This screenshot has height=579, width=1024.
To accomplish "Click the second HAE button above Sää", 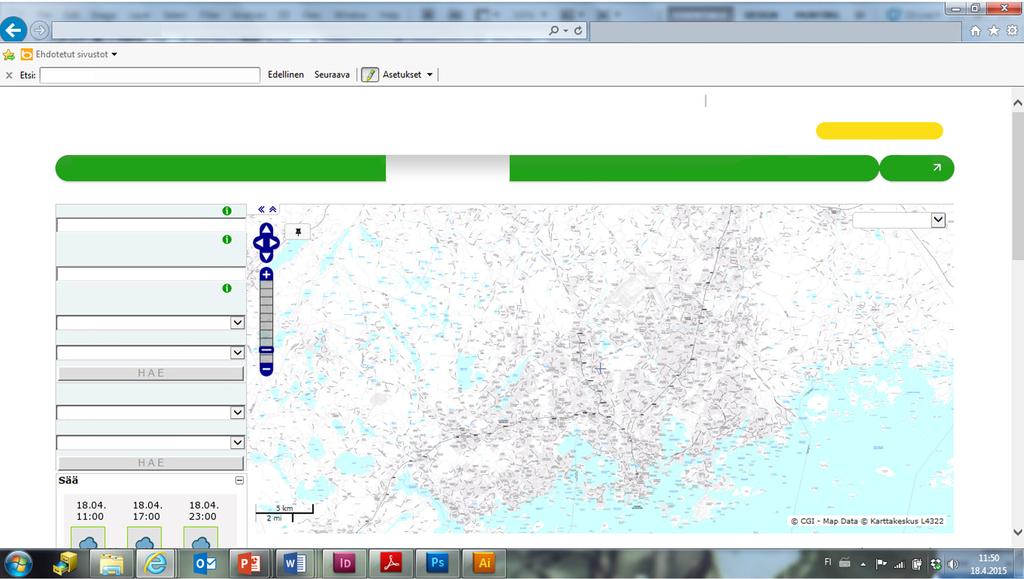I will pos(151,463).
